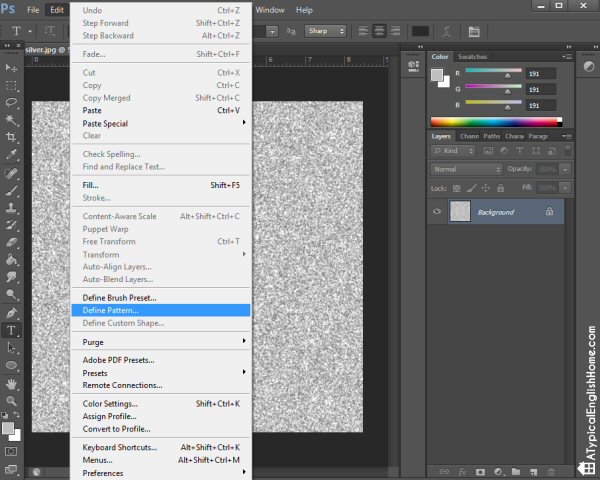
Task: Select the Lasso tool
Action: point(11,102)
